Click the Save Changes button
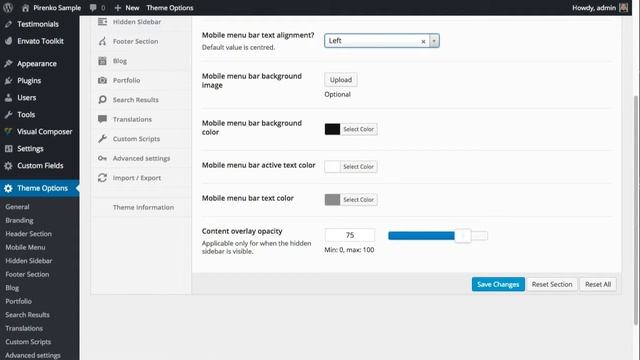The image size is (640, 360). [x=498, y=284]
